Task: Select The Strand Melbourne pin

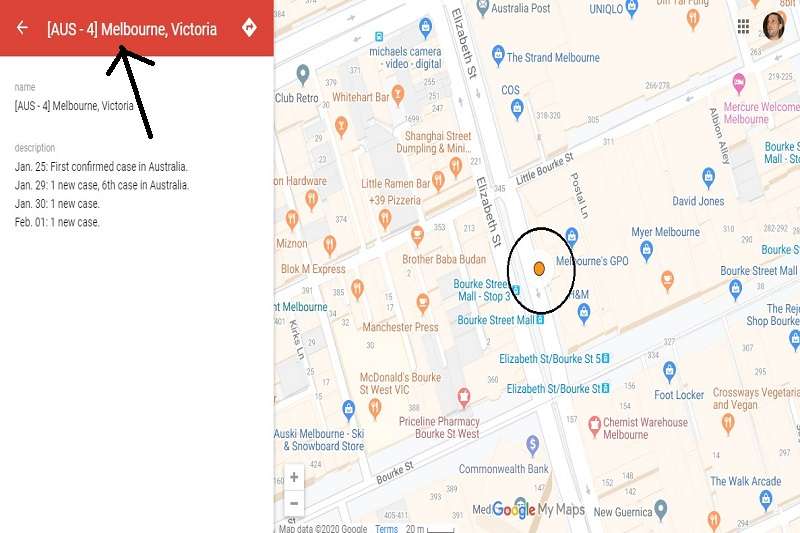Action: click(498, 55)
